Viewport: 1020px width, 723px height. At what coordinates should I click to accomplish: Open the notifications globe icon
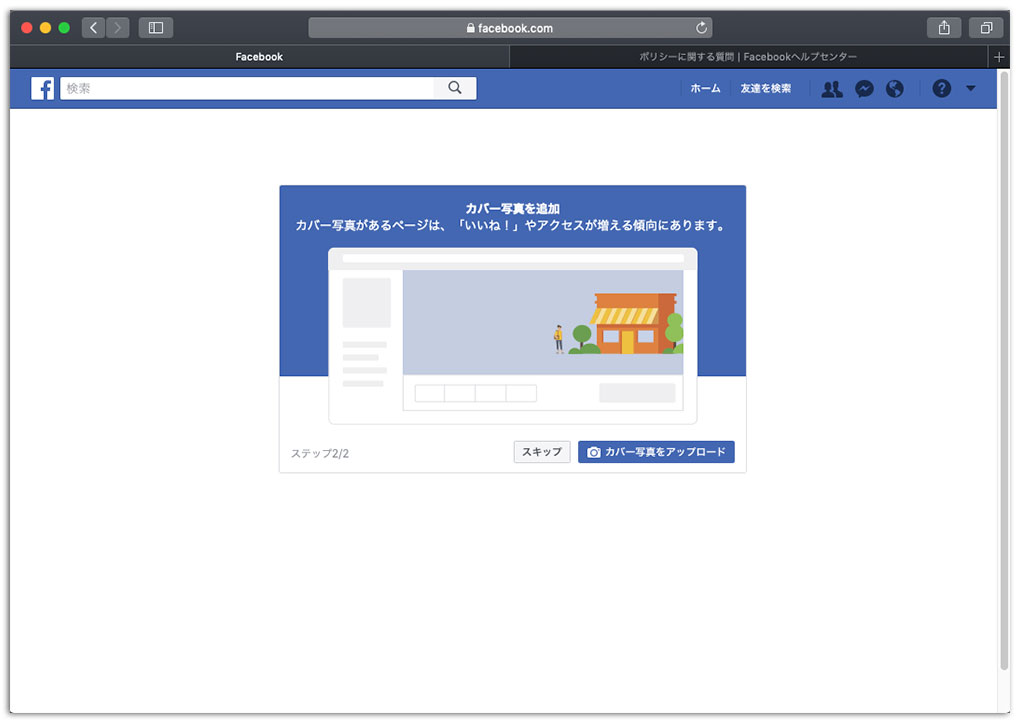[x=894, y=89]
